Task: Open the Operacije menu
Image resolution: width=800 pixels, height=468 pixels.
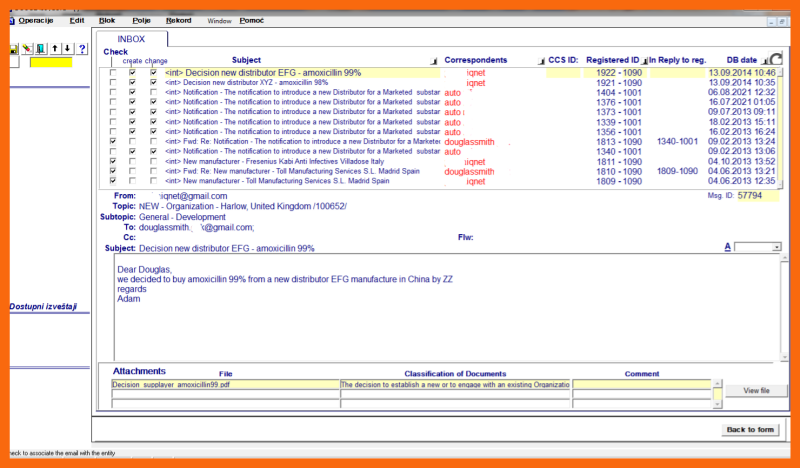Action: coord(35,20)
